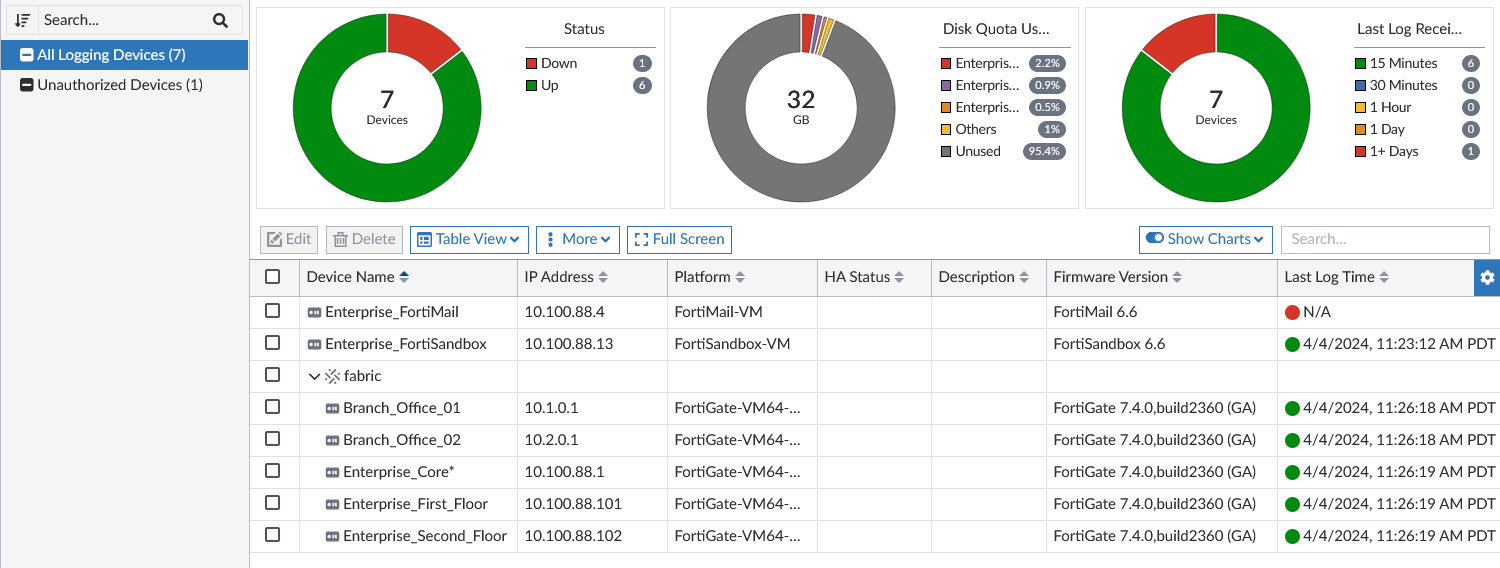Check the select-all header checkbox
The height and width of the screenshot is (568, 1500).
[272, 277]
